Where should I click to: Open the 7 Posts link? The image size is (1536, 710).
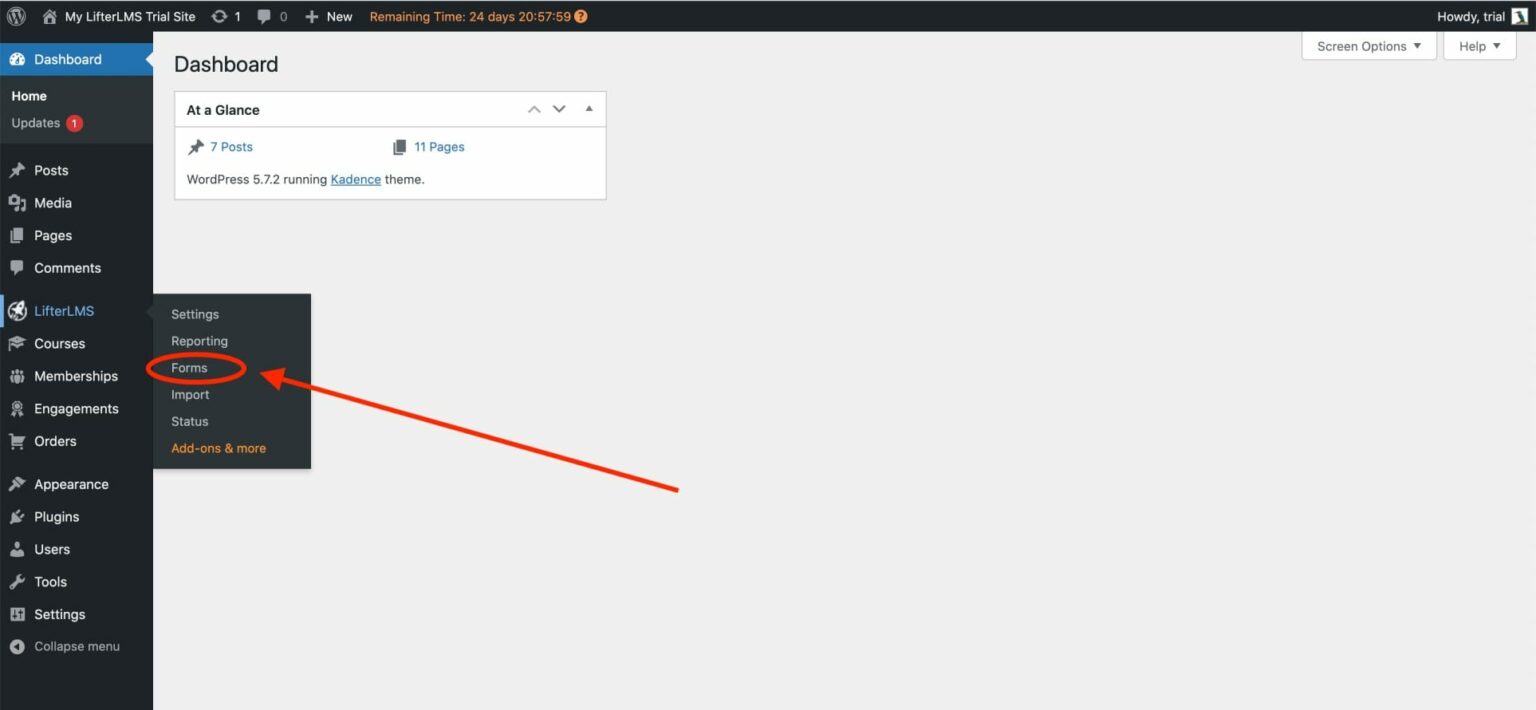tap(231, 146)
